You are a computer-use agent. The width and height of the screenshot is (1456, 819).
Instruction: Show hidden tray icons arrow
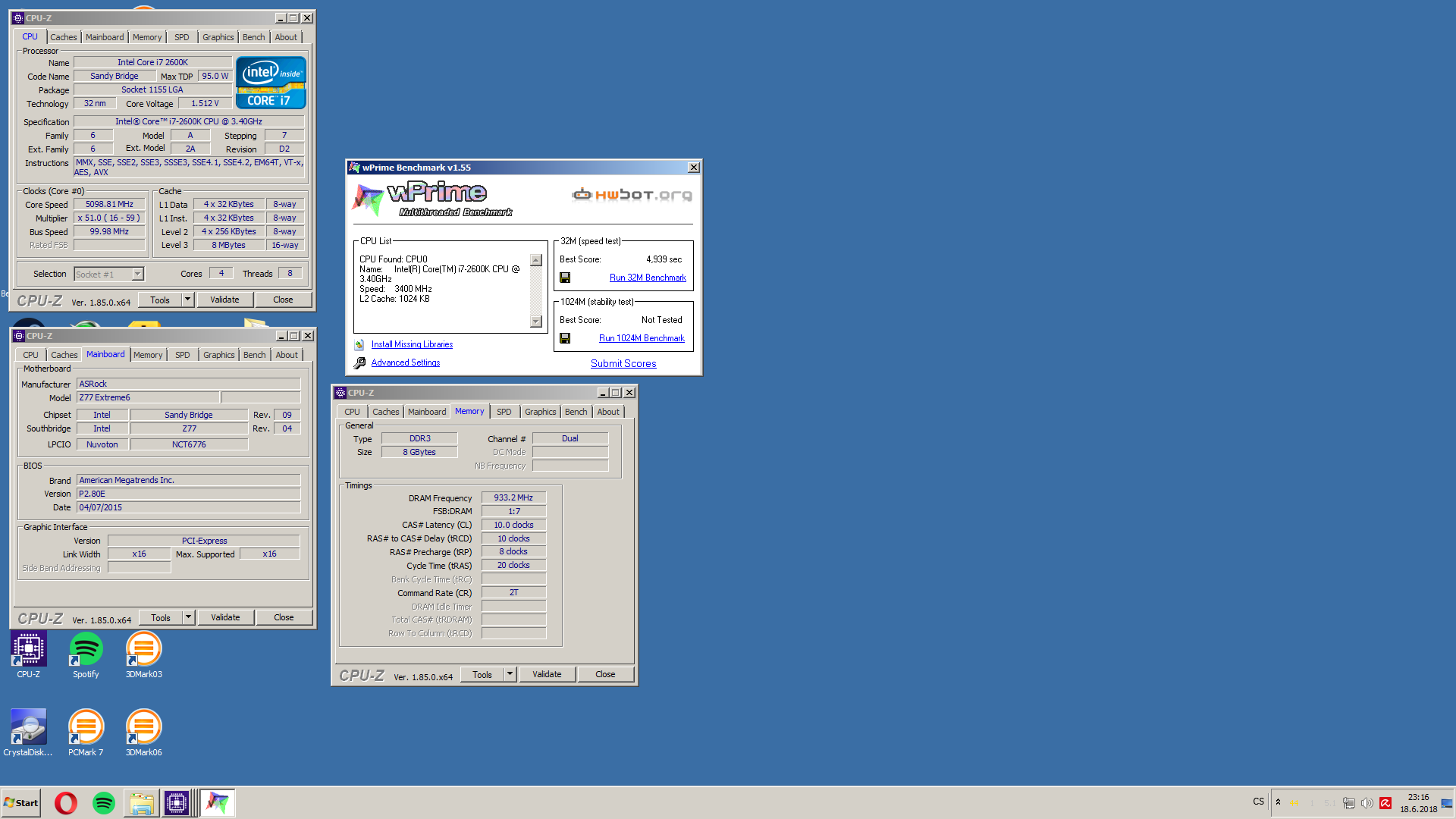(x=1278, y=802)
